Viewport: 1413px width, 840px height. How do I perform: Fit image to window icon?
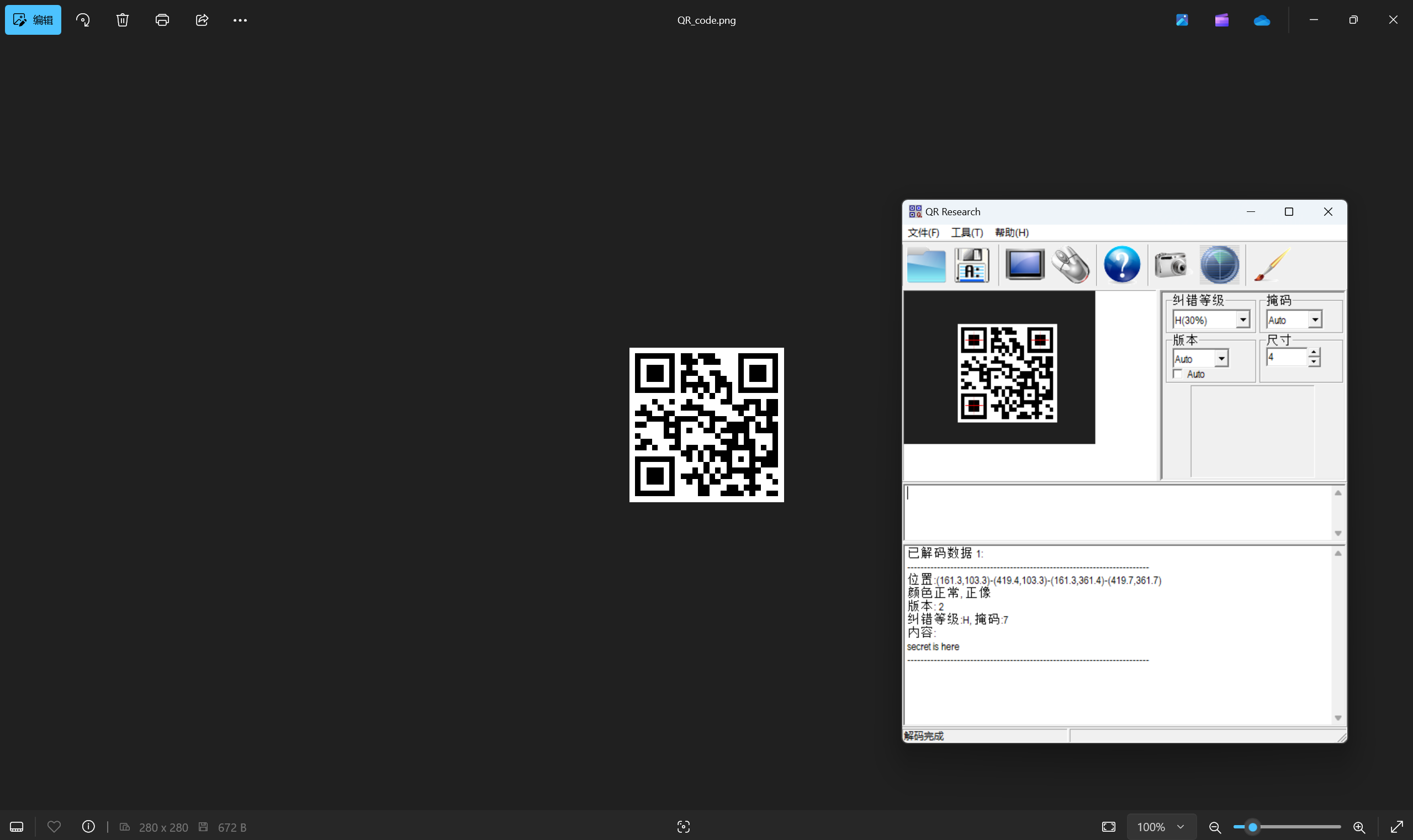pyautogui.click(x=1109, y=827)
